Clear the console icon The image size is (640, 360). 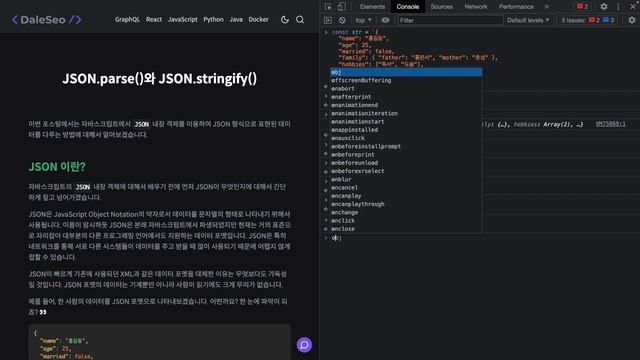click(x=342, y=20)
